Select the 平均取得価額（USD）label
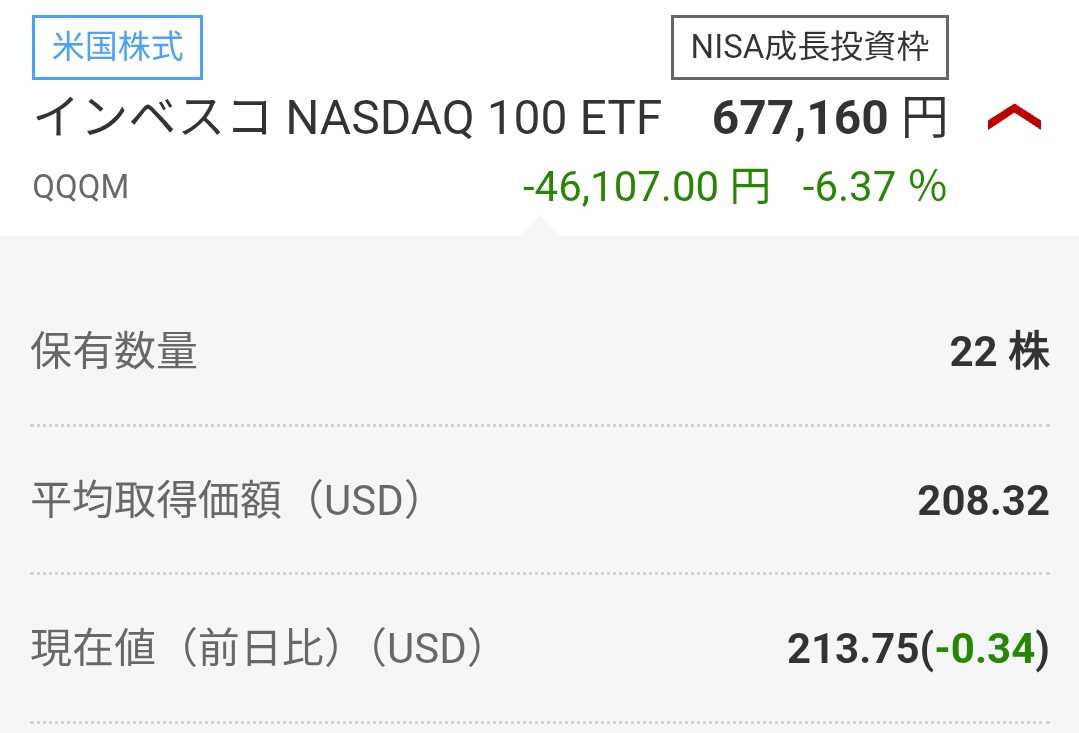This screenshot has height=733, width=1079. pos(228,500)
